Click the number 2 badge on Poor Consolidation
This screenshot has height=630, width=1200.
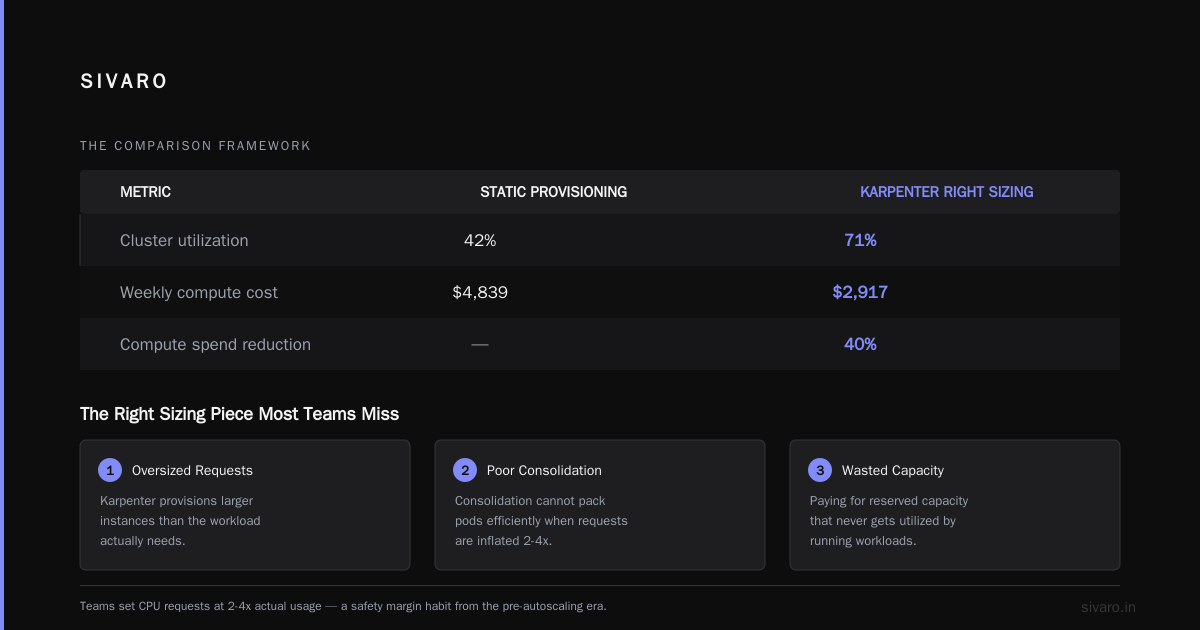(x=465, y=470)
